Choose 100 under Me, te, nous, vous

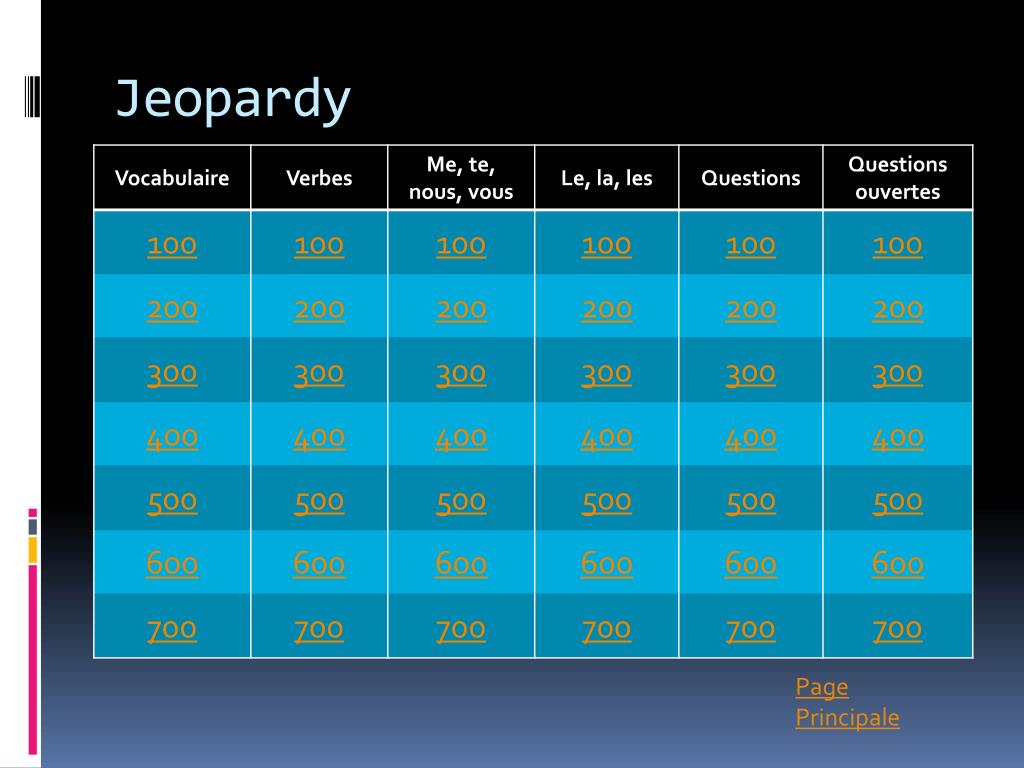coord(461,246)
